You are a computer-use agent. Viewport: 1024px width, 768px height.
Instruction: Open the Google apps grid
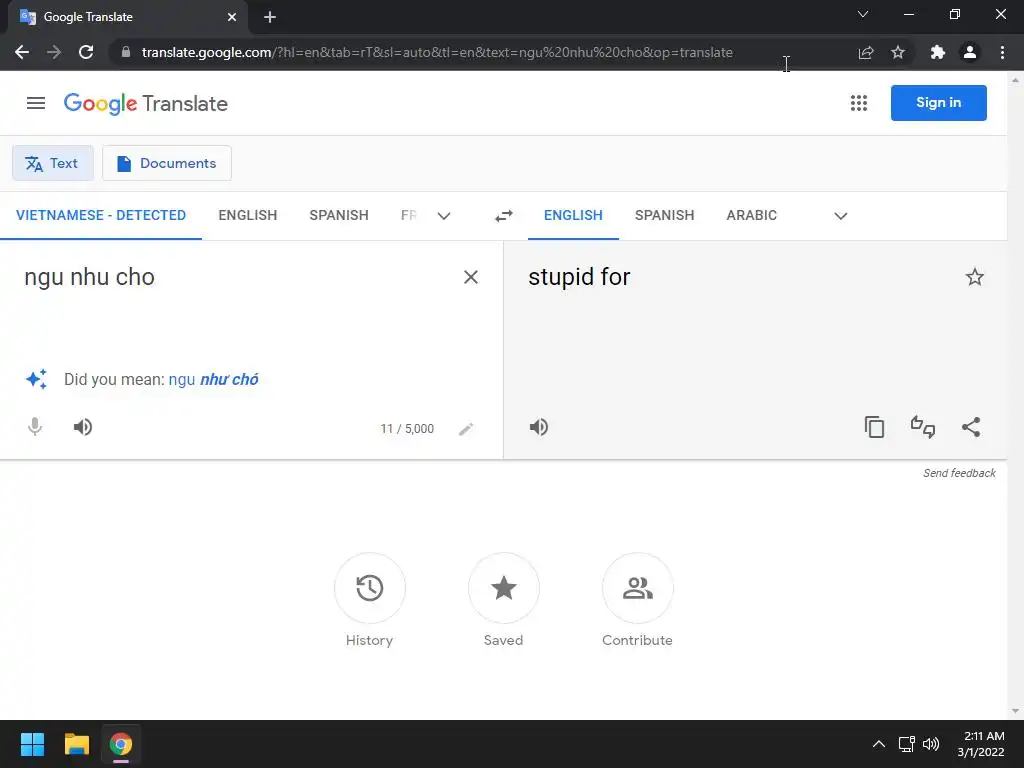point(859,103)
